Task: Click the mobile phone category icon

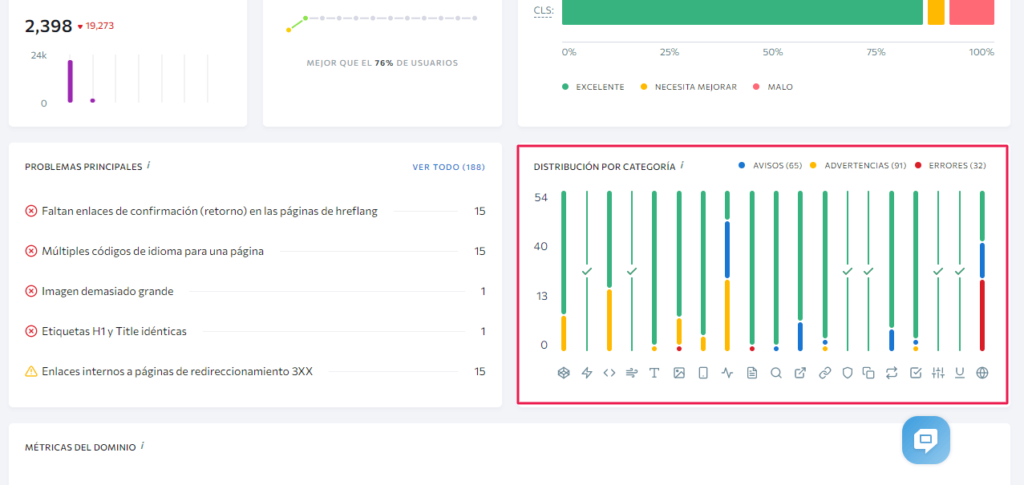Action: pos(703,373)
